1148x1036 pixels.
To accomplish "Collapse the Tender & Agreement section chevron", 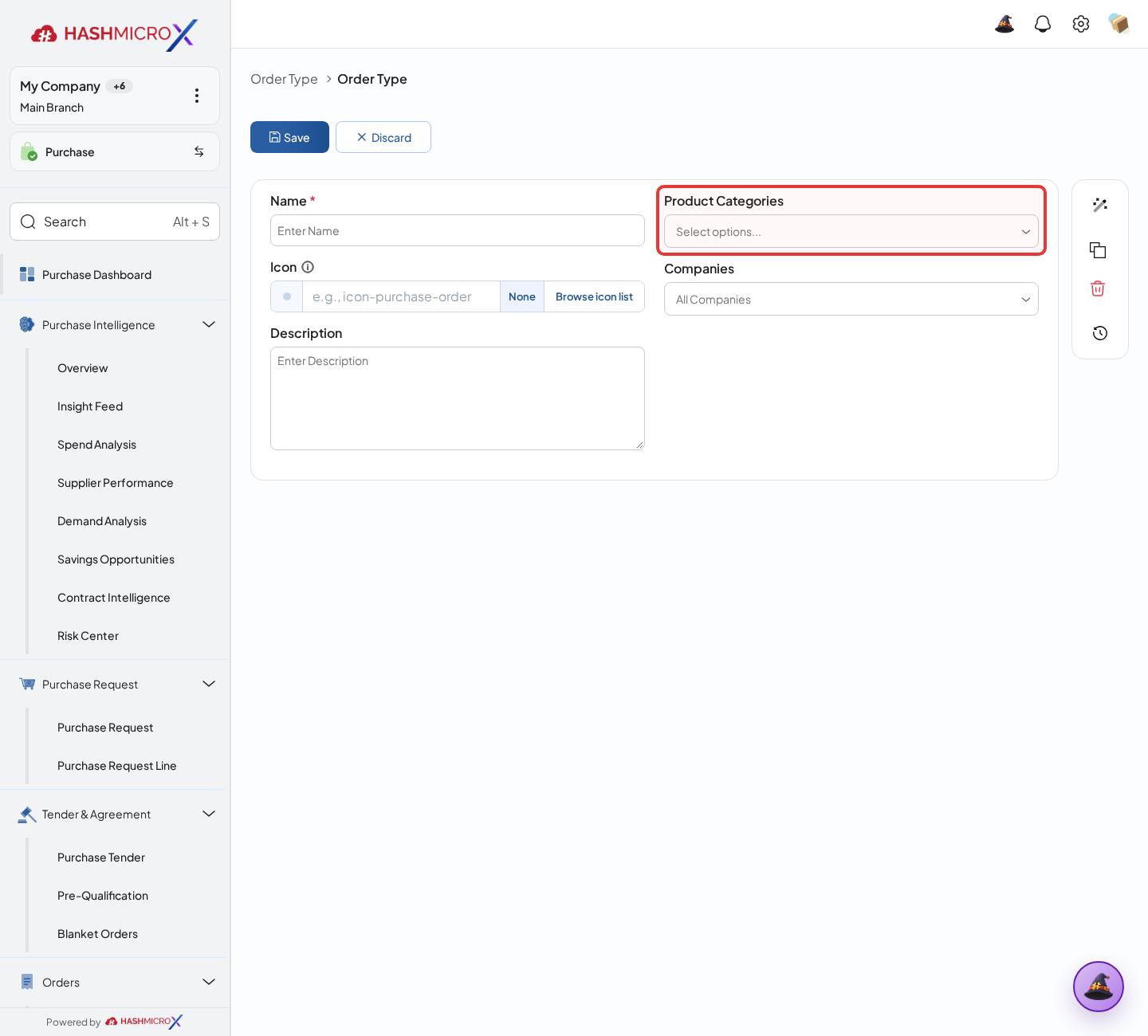I will pos(209,814).
